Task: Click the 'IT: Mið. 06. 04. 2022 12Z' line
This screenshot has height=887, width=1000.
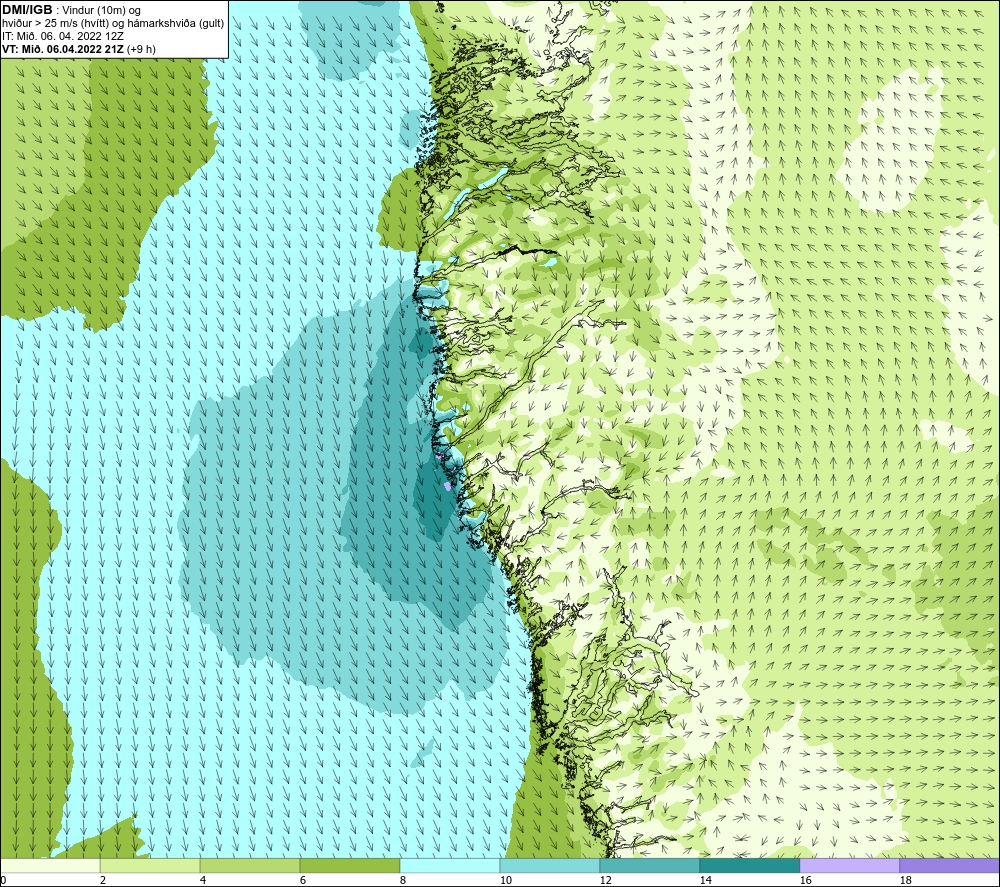Action: pos(63,36)
